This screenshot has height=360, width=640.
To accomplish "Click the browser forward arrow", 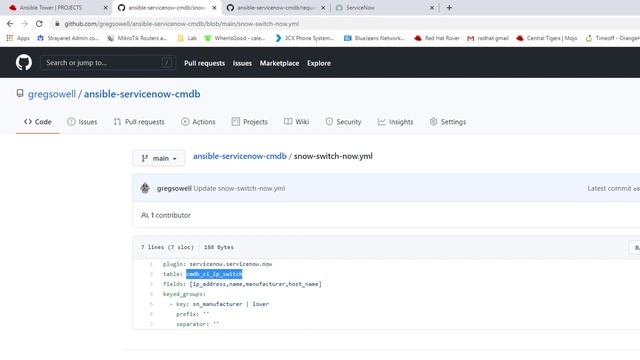I will 24,24.
